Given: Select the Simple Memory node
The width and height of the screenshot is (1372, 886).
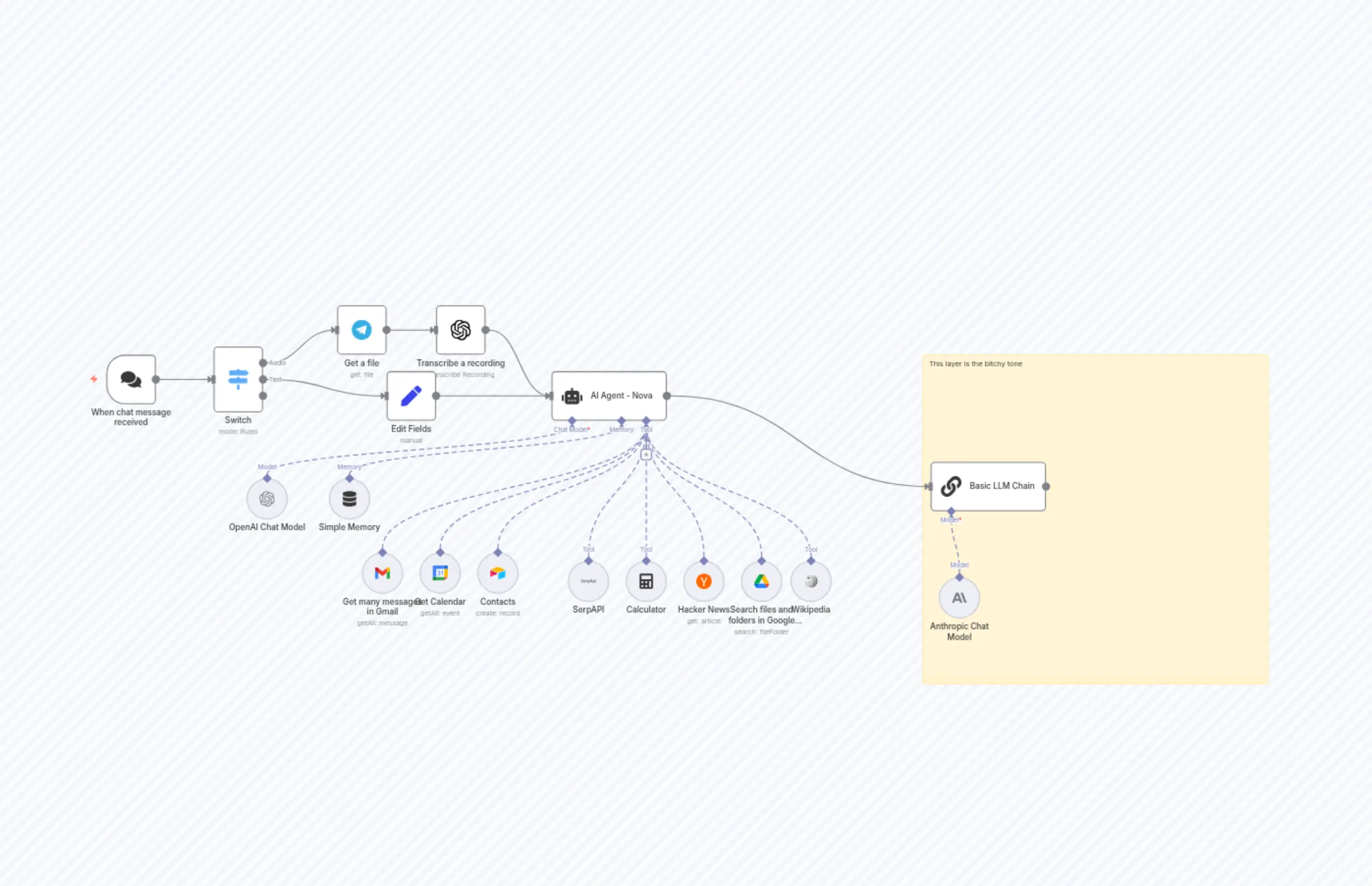Looking at the screenshot, I should click(349, 499).
